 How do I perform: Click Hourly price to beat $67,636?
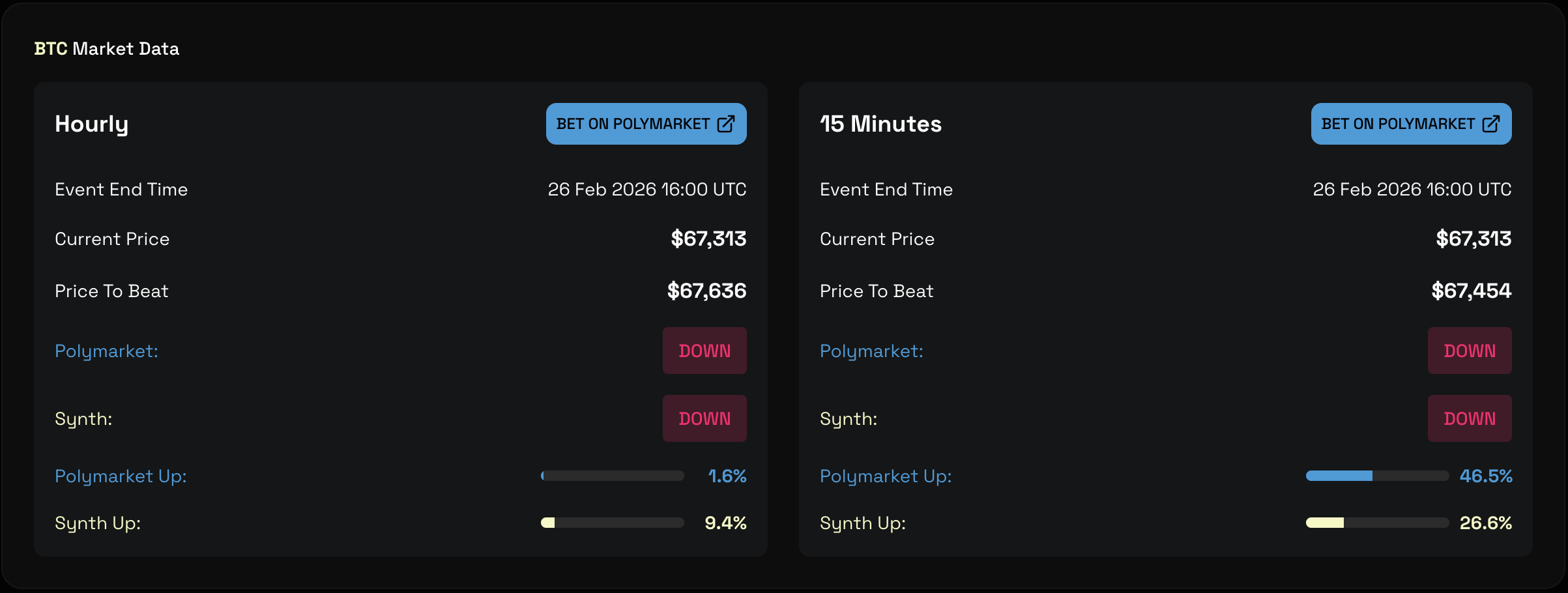(x=706, y=291)
